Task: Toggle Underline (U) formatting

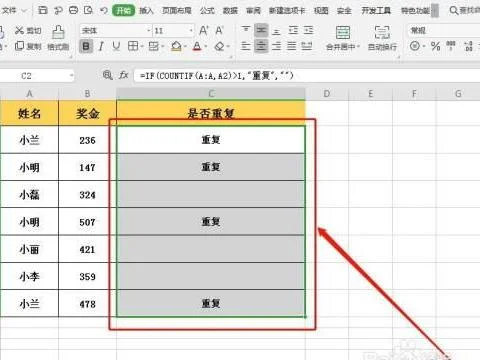Action: point(116,46)
